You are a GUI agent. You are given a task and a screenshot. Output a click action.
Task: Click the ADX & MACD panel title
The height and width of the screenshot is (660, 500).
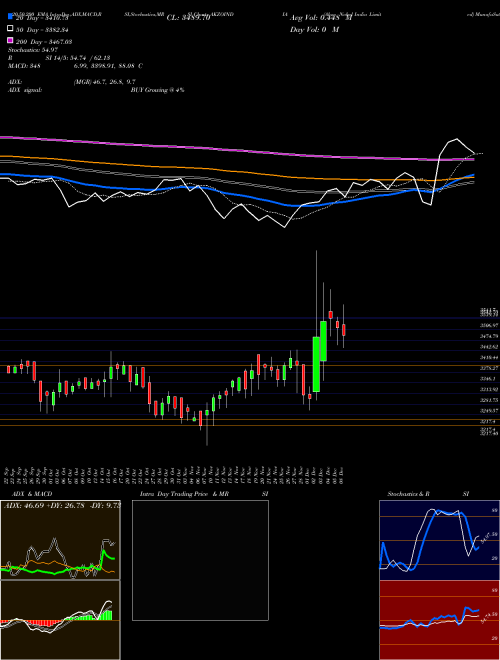(x=32, y=494)
